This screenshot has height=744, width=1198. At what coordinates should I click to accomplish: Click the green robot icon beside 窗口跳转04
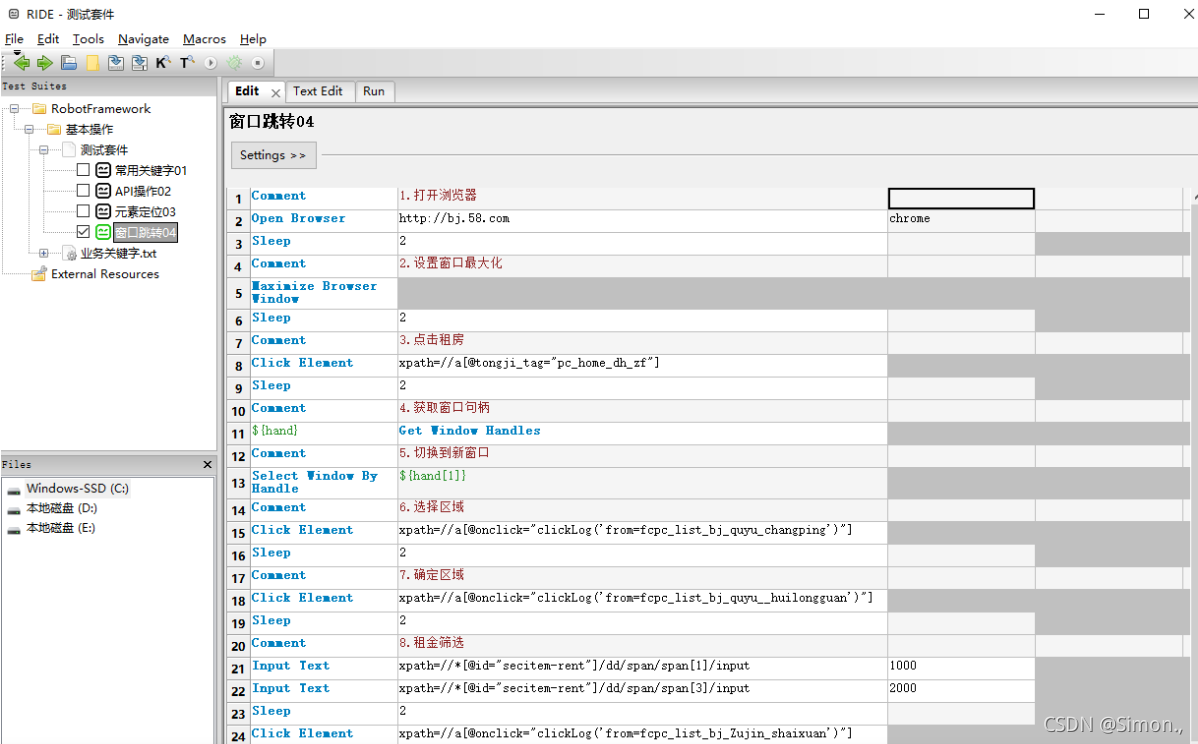pos(103,232)
